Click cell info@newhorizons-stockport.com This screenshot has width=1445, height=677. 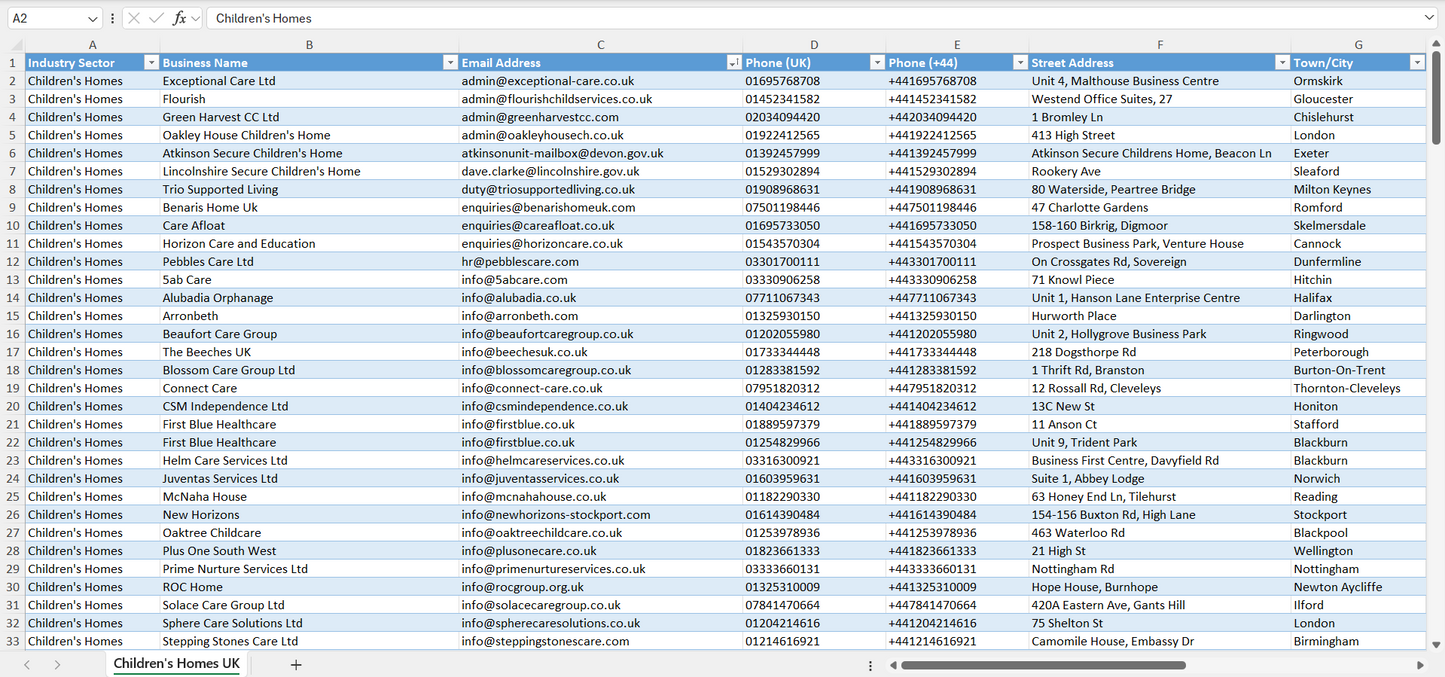[x=600, y=514]
